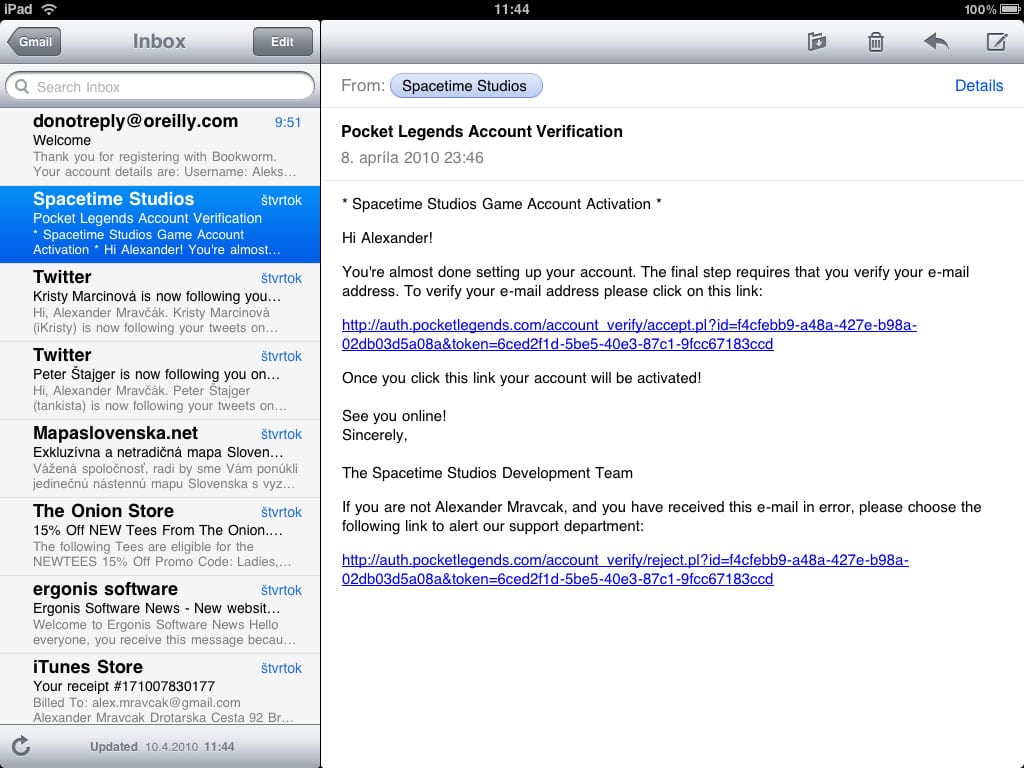Tap the 11:44 clock in the status bar
Image resolution: width=1024 pixels, height=768 pixels.
coord(511,9)
